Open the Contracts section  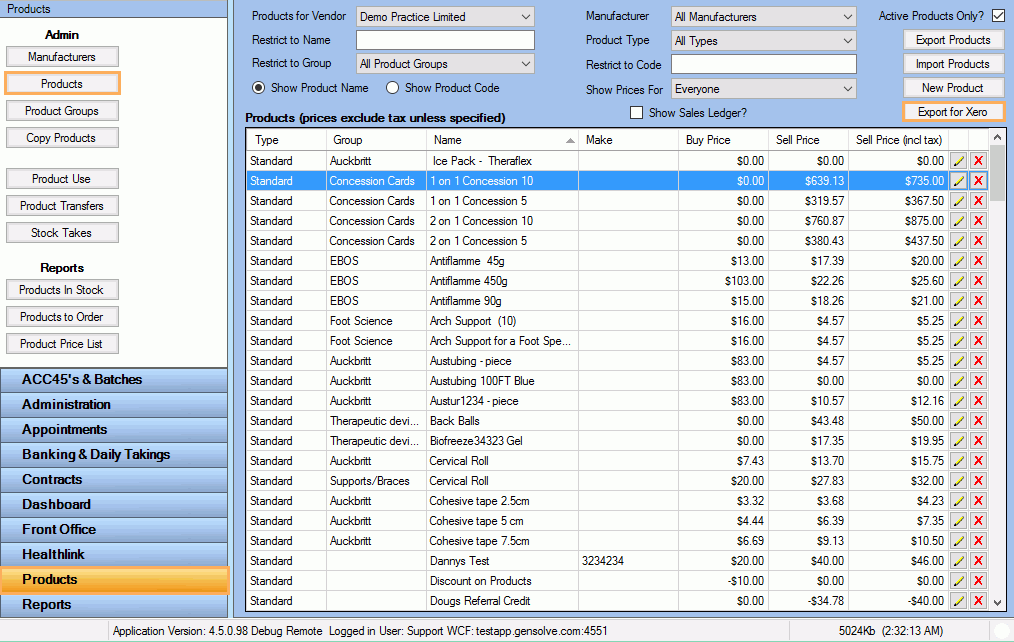[x=114, y=480]
